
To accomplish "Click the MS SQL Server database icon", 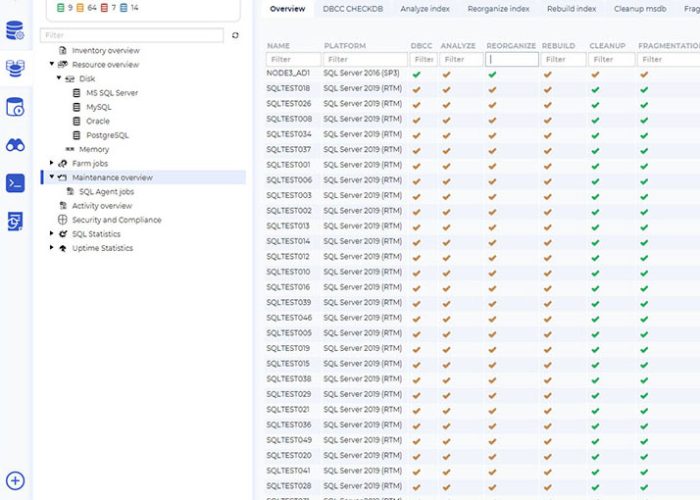I will 77,93.
